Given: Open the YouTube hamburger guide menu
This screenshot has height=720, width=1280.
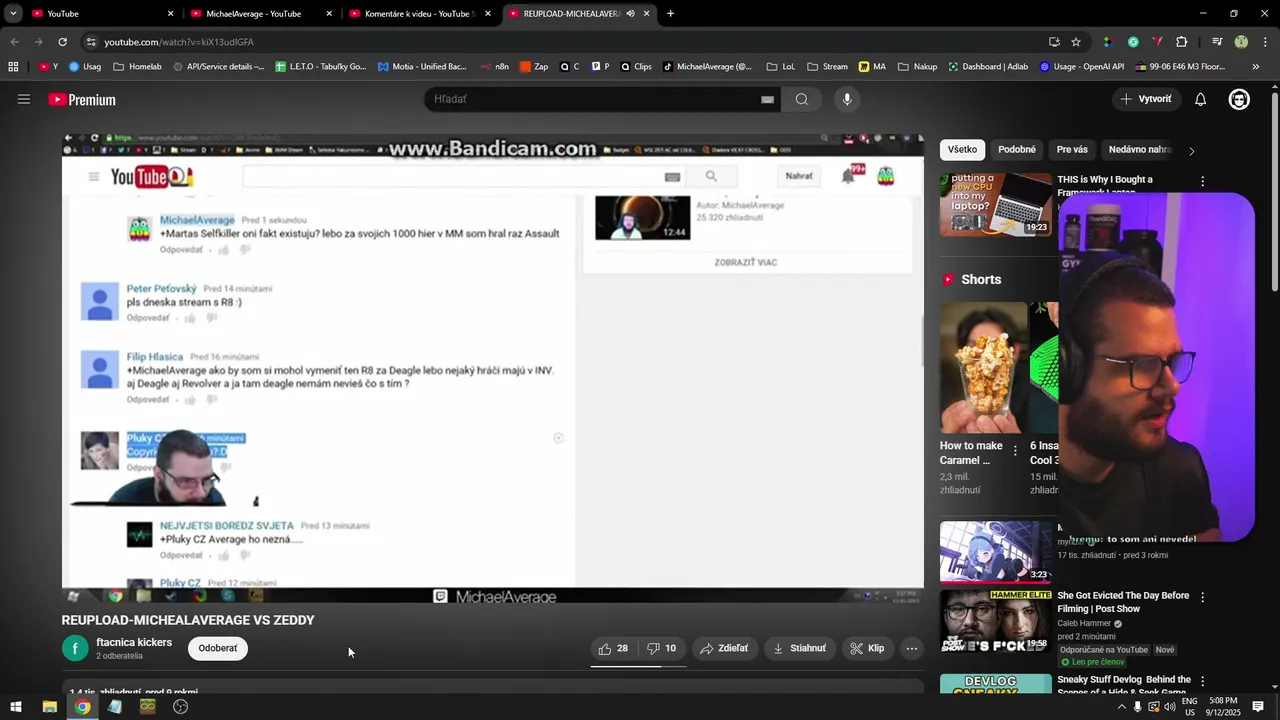Looking at the screenshot, I should (24, 99).
